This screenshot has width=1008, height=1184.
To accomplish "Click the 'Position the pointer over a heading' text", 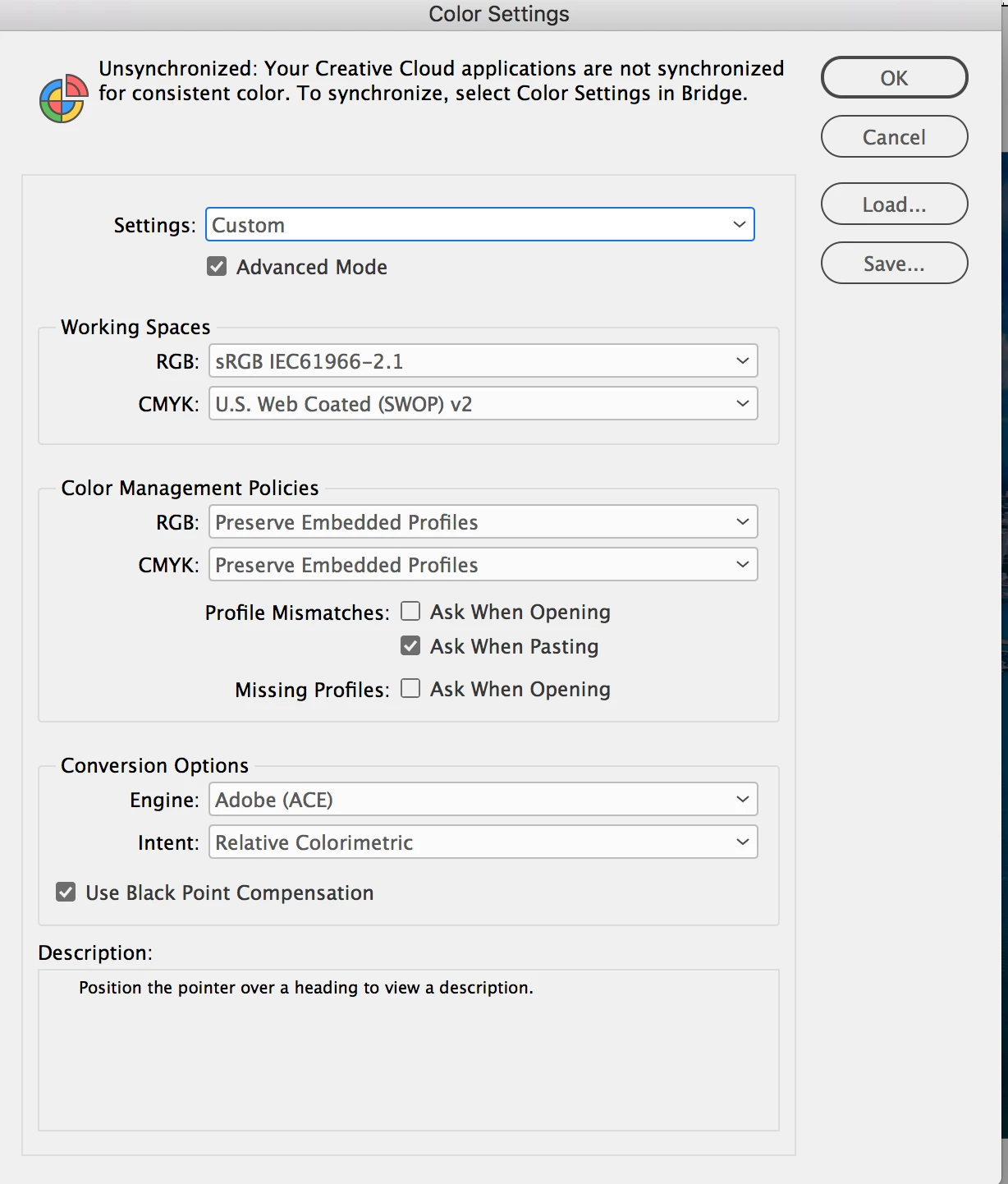I will (306, 988).
